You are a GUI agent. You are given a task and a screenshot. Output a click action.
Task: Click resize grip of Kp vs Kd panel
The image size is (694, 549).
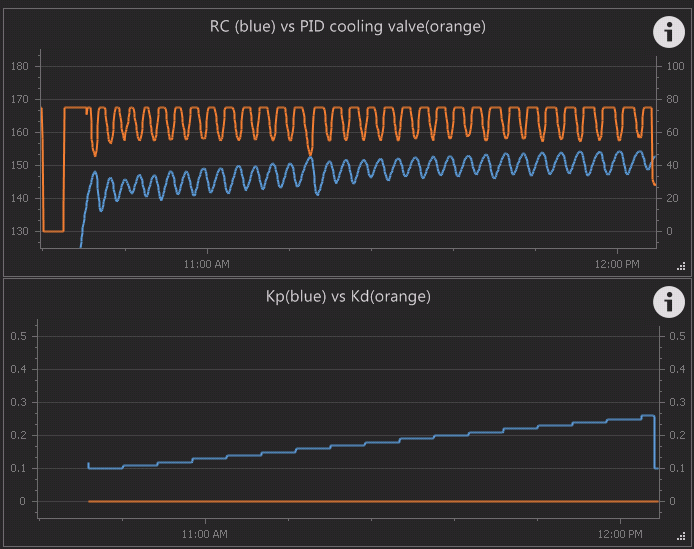pos(681,536)
